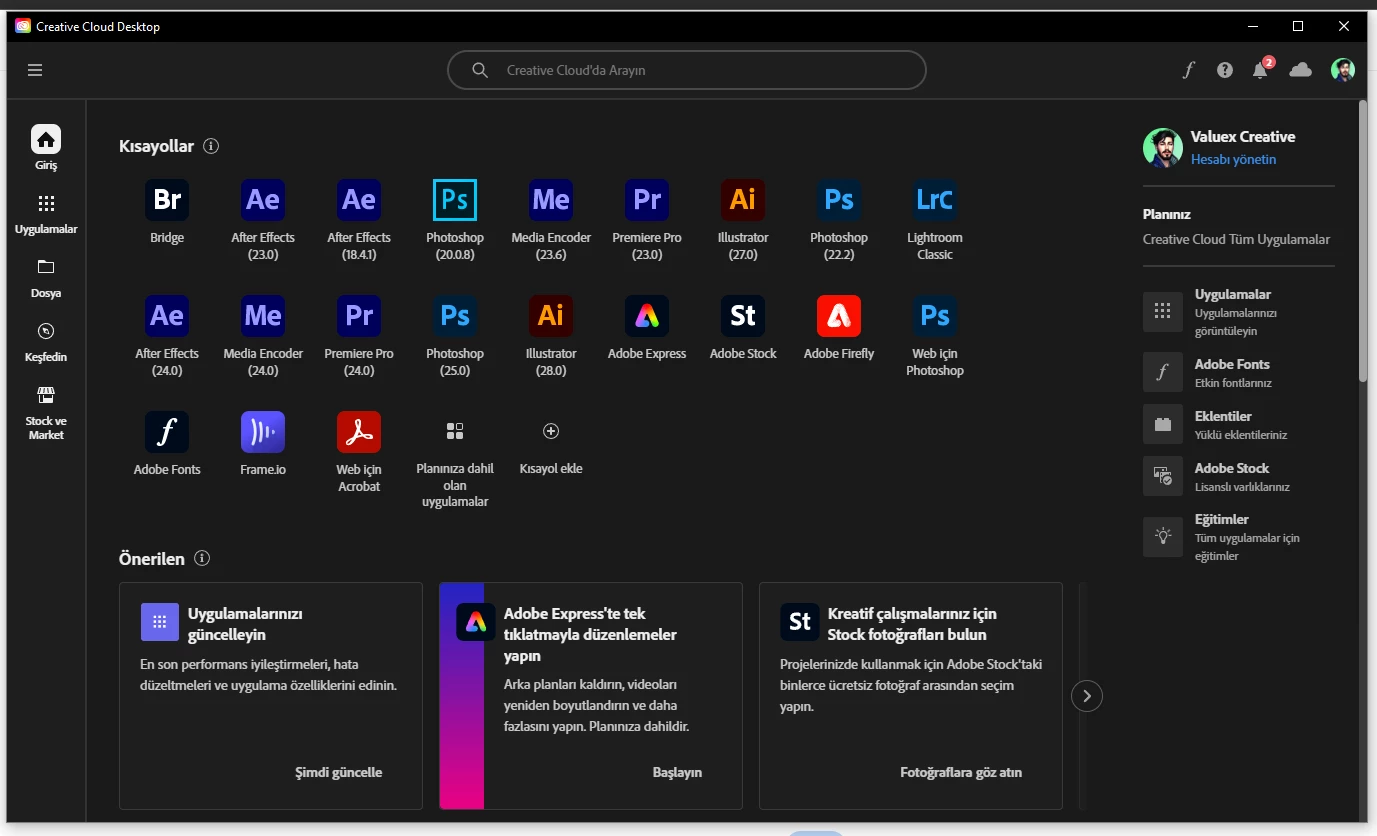Open Photoshop (20.0.8) shortcut
The height and width of the screenshot is (836, 1377).
pyautogui.click(x=455, y=200)
